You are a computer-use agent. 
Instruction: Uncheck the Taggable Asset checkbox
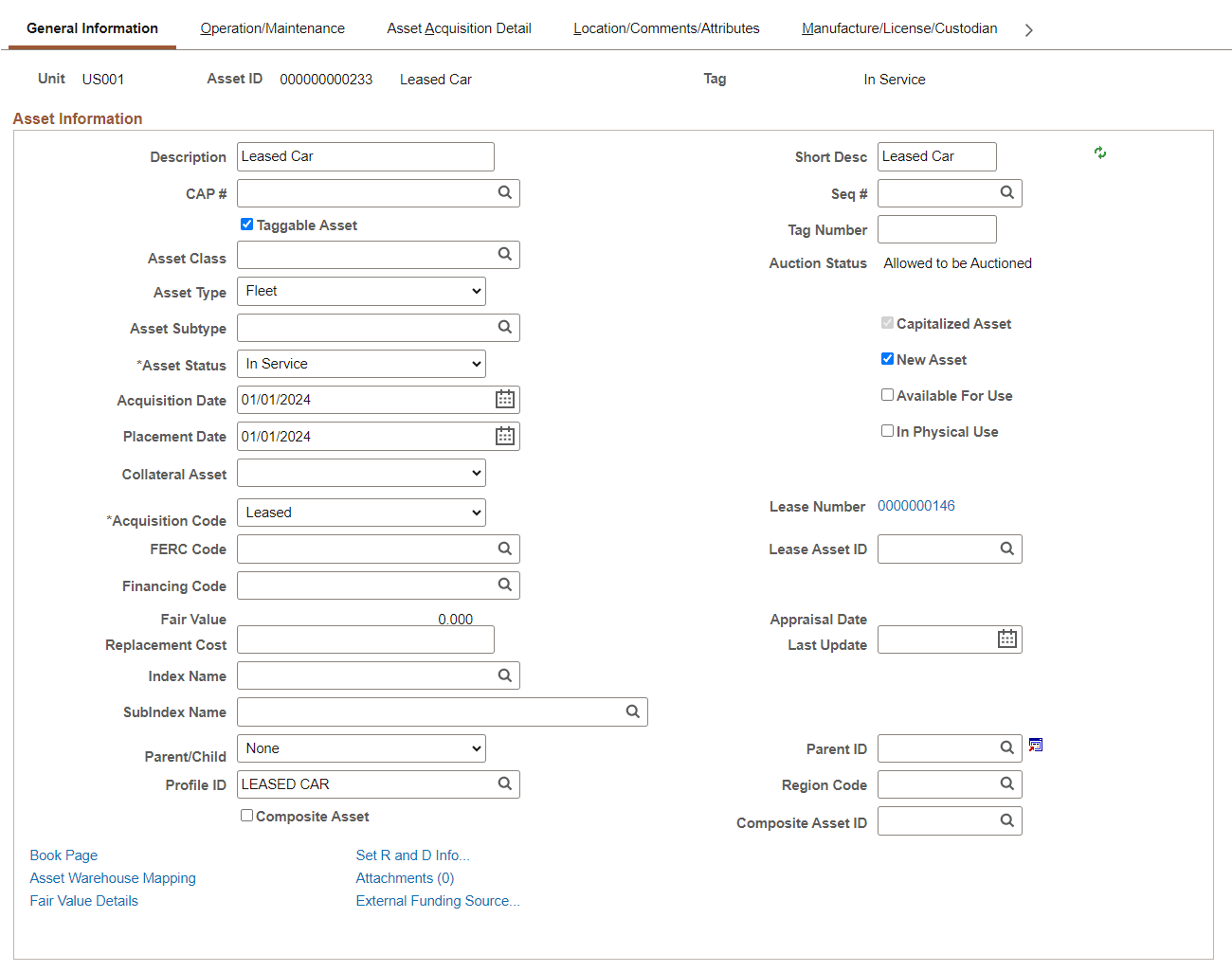[x=246, y=225]
